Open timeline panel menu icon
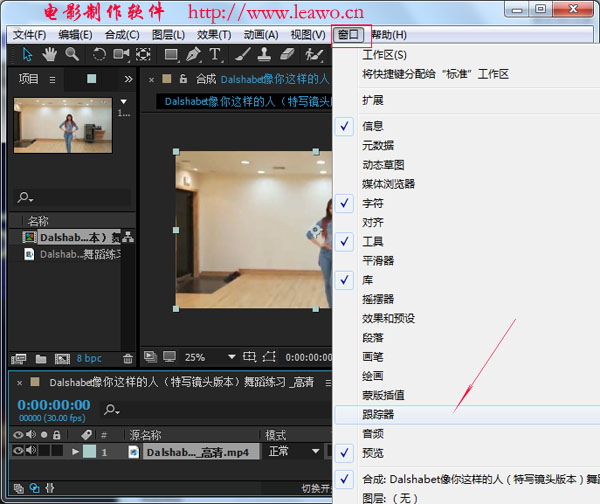The width and height of the screenshot is (600, 504). coord(328,382)
